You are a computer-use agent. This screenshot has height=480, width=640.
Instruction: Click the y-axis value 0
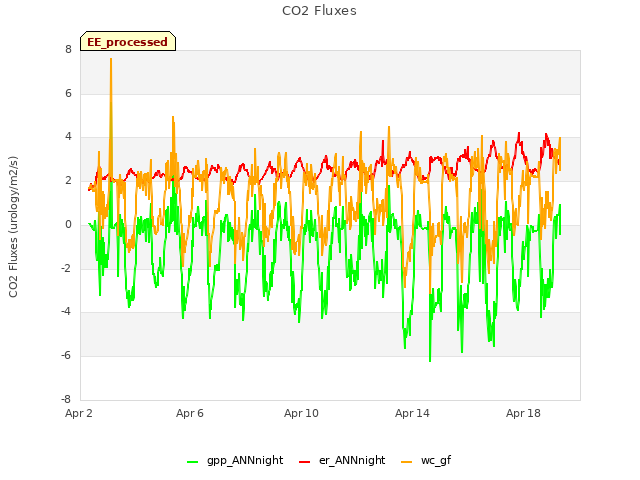[68, 224]
